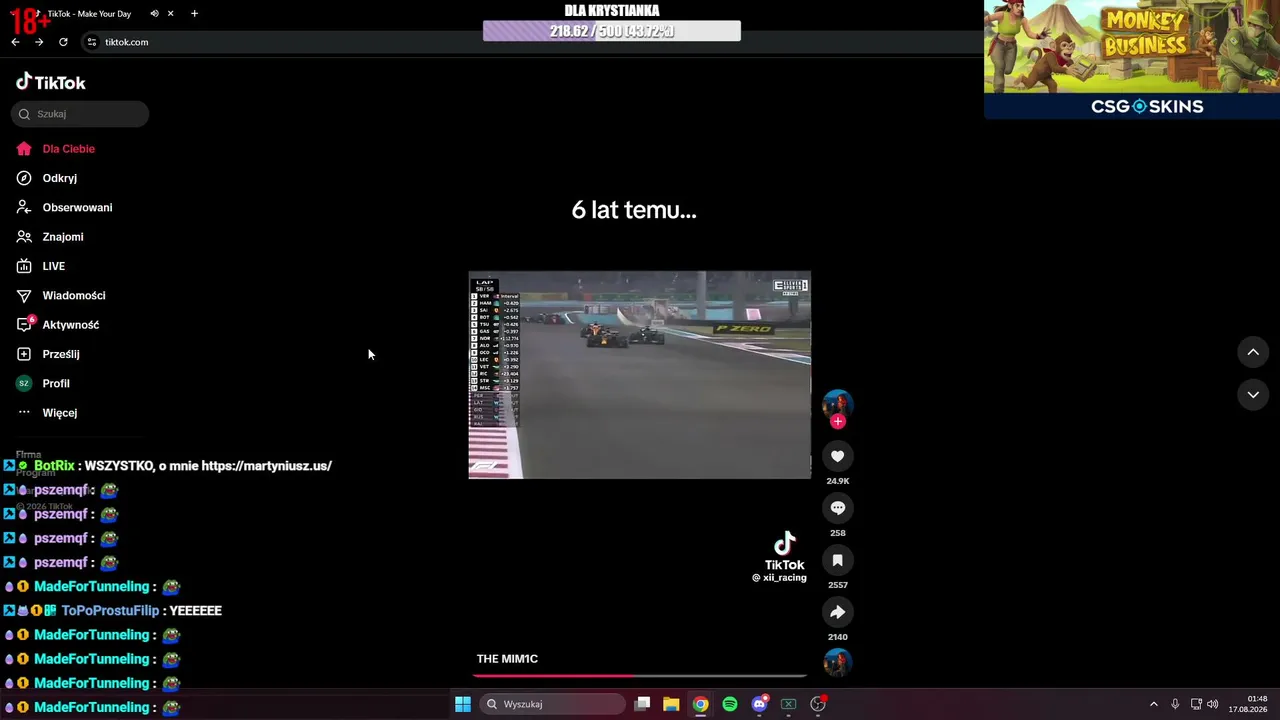Click the Prześlij upload plus icon

coord(24,354)
